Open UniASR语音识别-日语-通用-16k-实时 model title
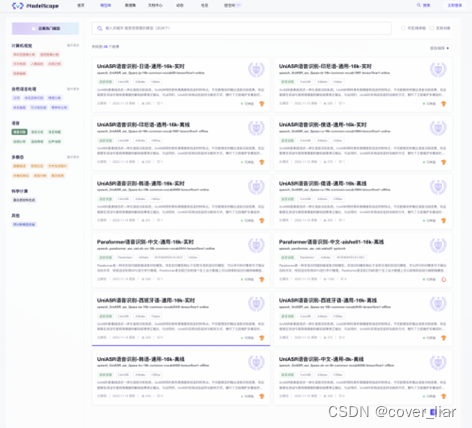The width and height of the screenshot is (472, 428). (141, 66)
